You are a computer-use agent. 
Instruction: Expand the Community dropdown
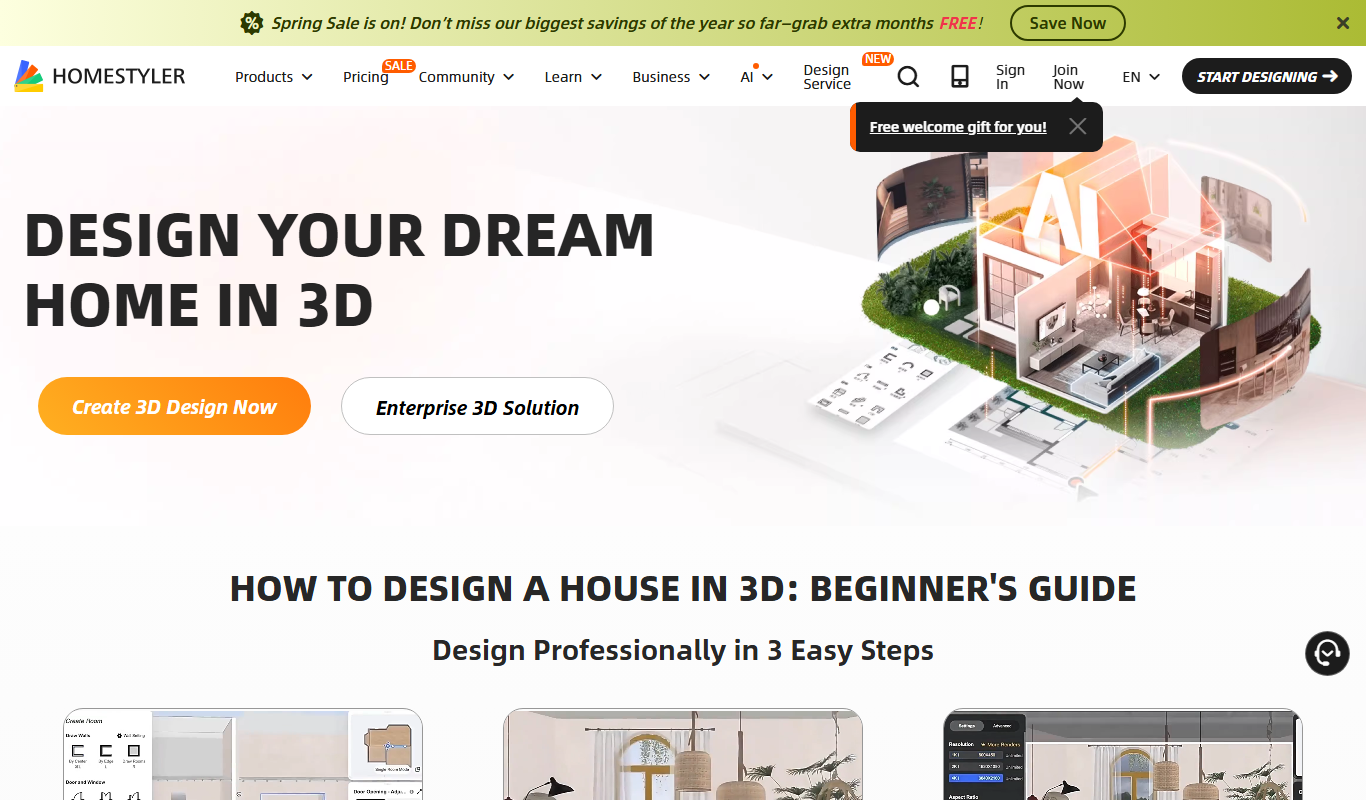click(x=467, y=77)
